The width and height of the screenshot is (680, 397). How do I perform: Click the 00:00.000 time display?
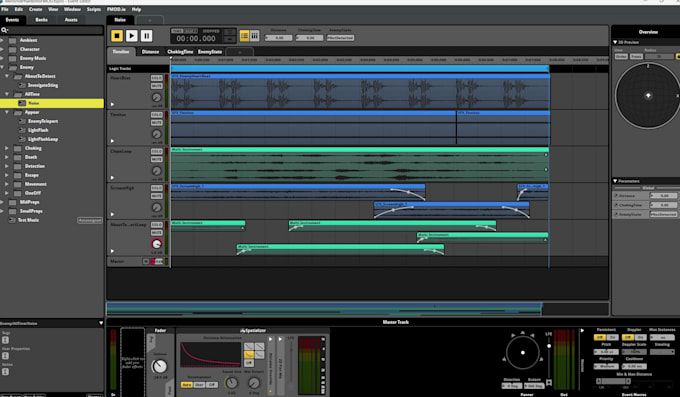tap(196, 39)
